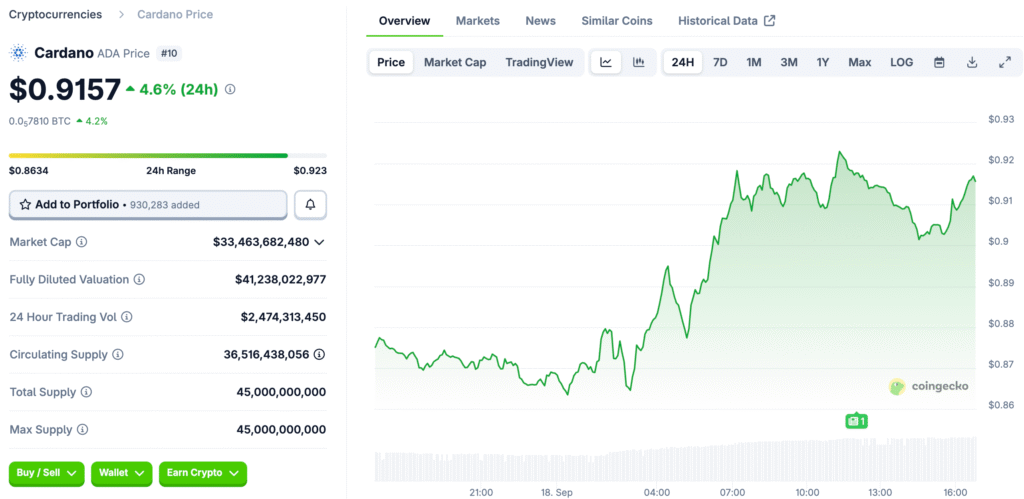Viewport: 1024px width, 499px height.
Task: Open 24 Hour Trading Vol info icon
Action: tap(127, 317)
